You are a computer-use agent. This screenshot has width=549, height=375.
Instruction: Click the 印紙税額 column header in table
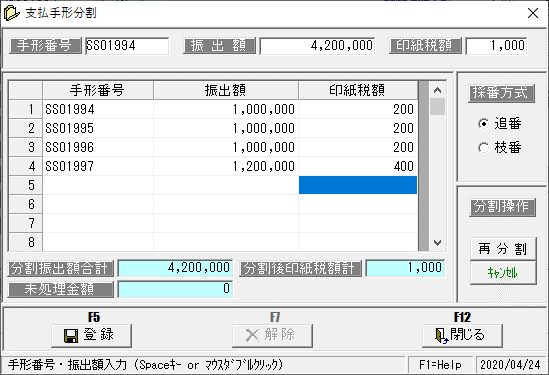(358, 90)
